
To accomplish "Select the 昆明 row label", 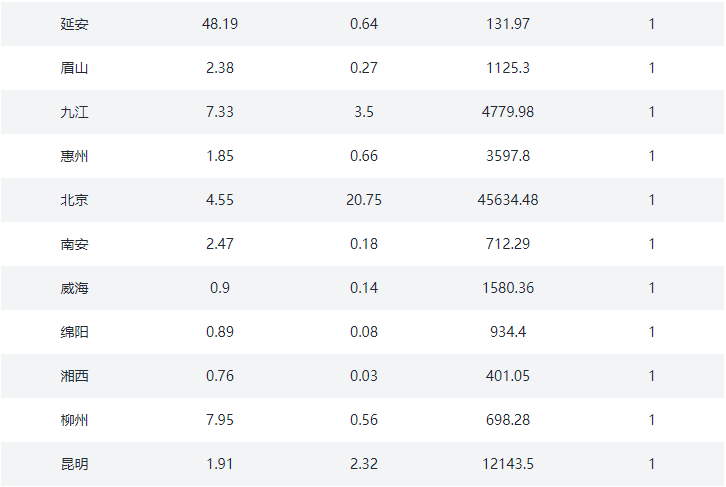I will (x=74, y=463).
